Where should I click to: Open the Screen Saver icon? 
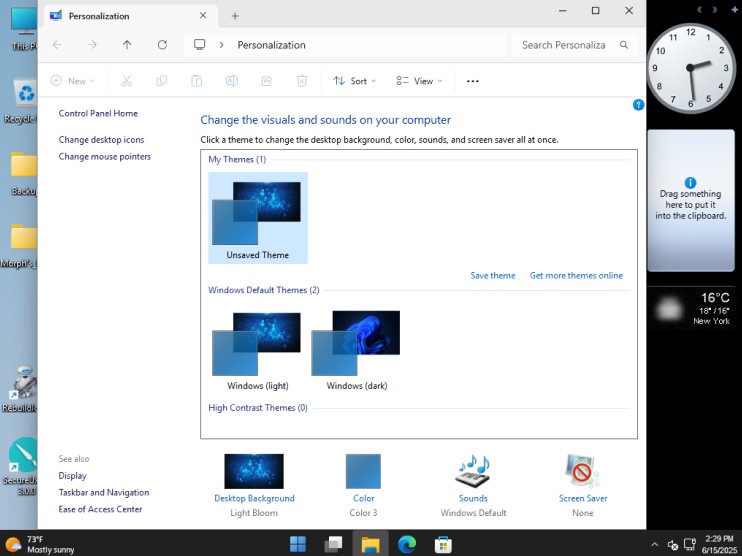click(x=582, y=471)
